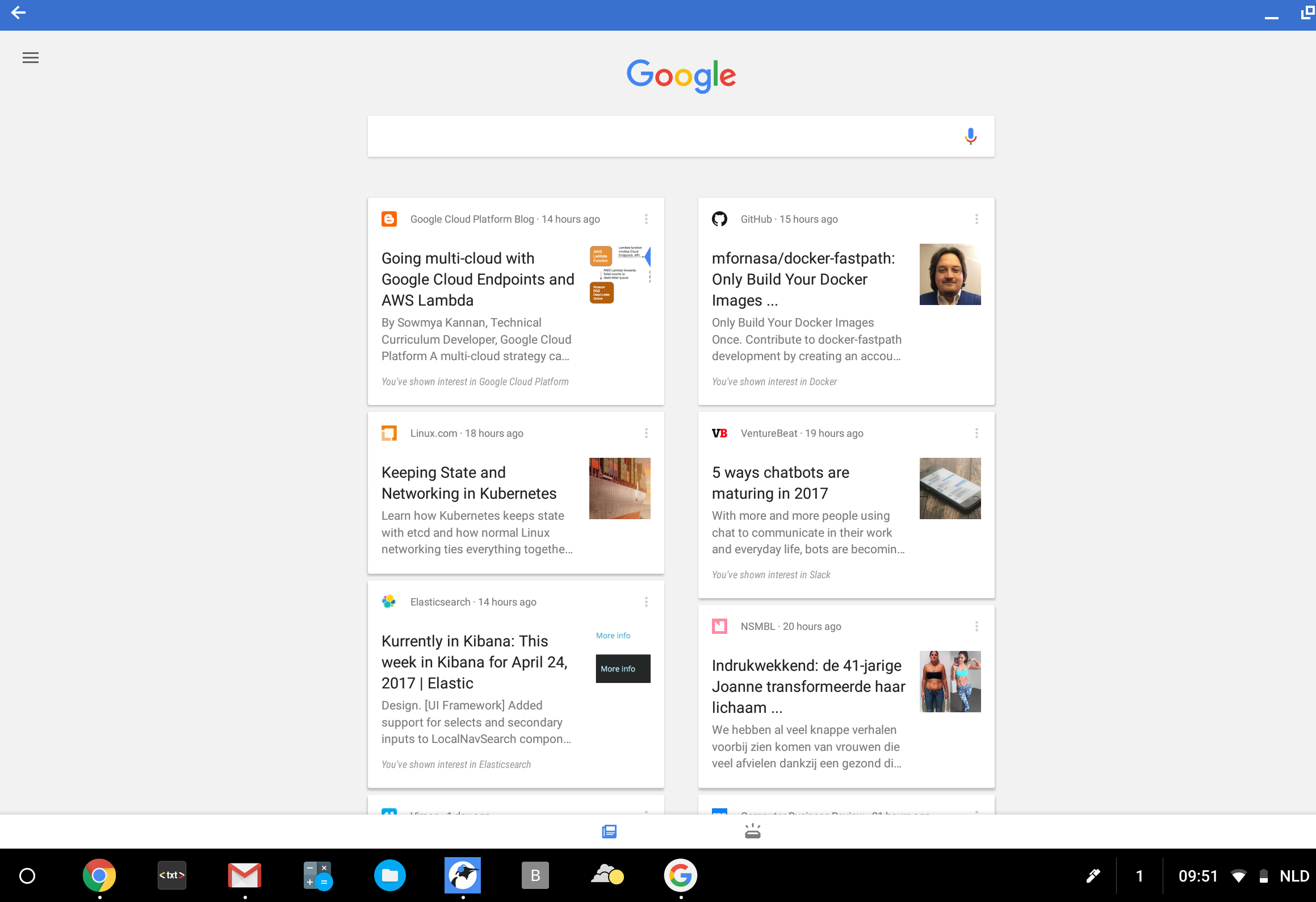Click the NSMBL source icon

719,627
